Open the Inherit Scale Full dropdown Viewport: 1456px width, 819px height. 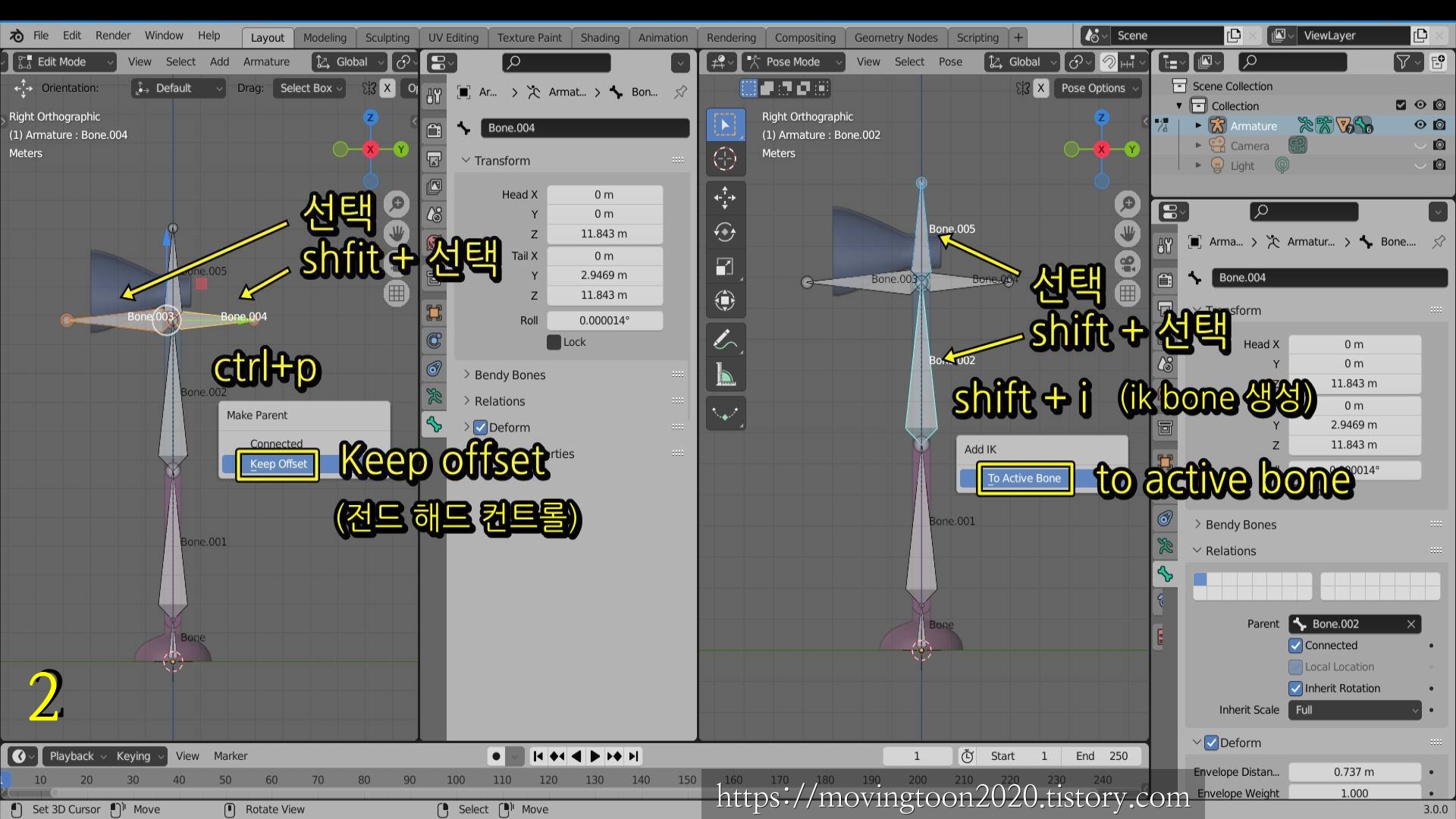point(1354,711)
